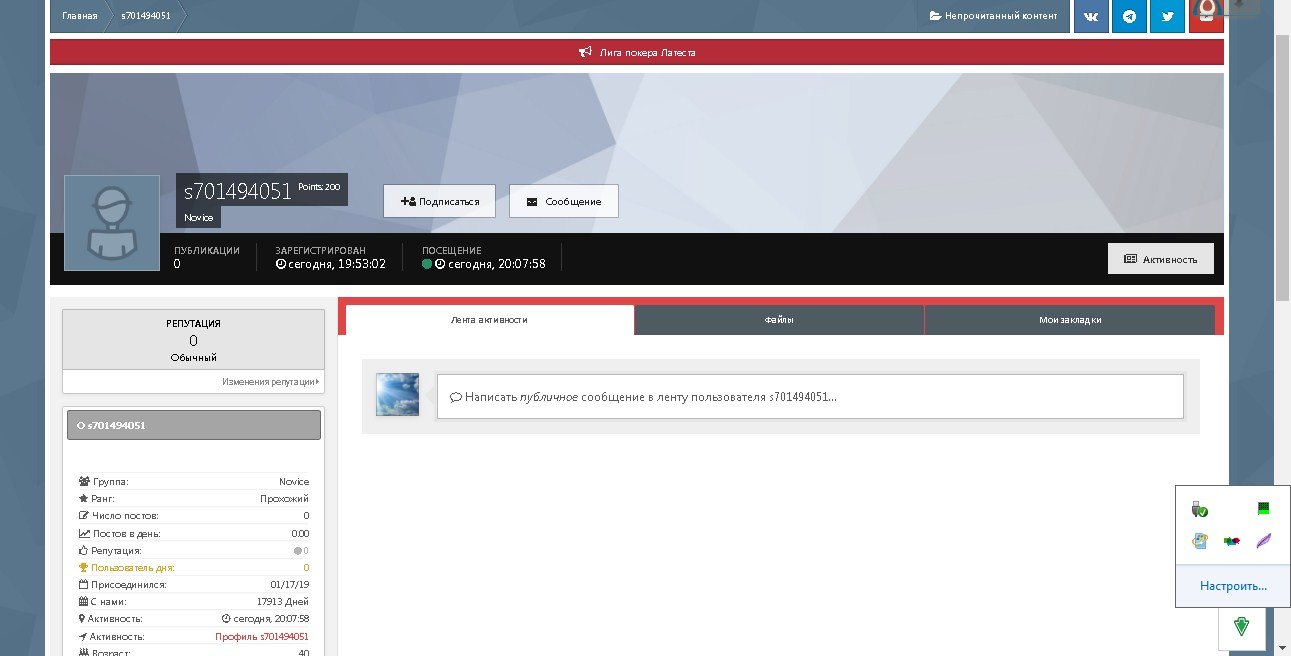The image size is (1291, 656).
Task: Click Настроить… in tray popup
Action: (x=1233, y=586)
